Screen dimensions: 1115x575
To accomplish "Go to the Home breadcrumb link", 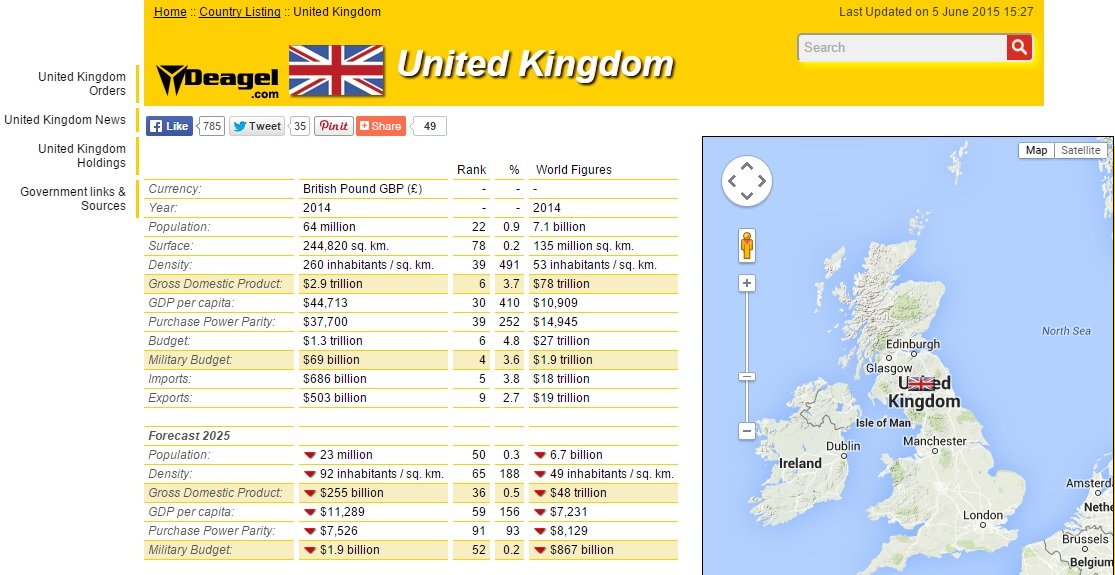I will pyautogui.click(x=170, y=11).
